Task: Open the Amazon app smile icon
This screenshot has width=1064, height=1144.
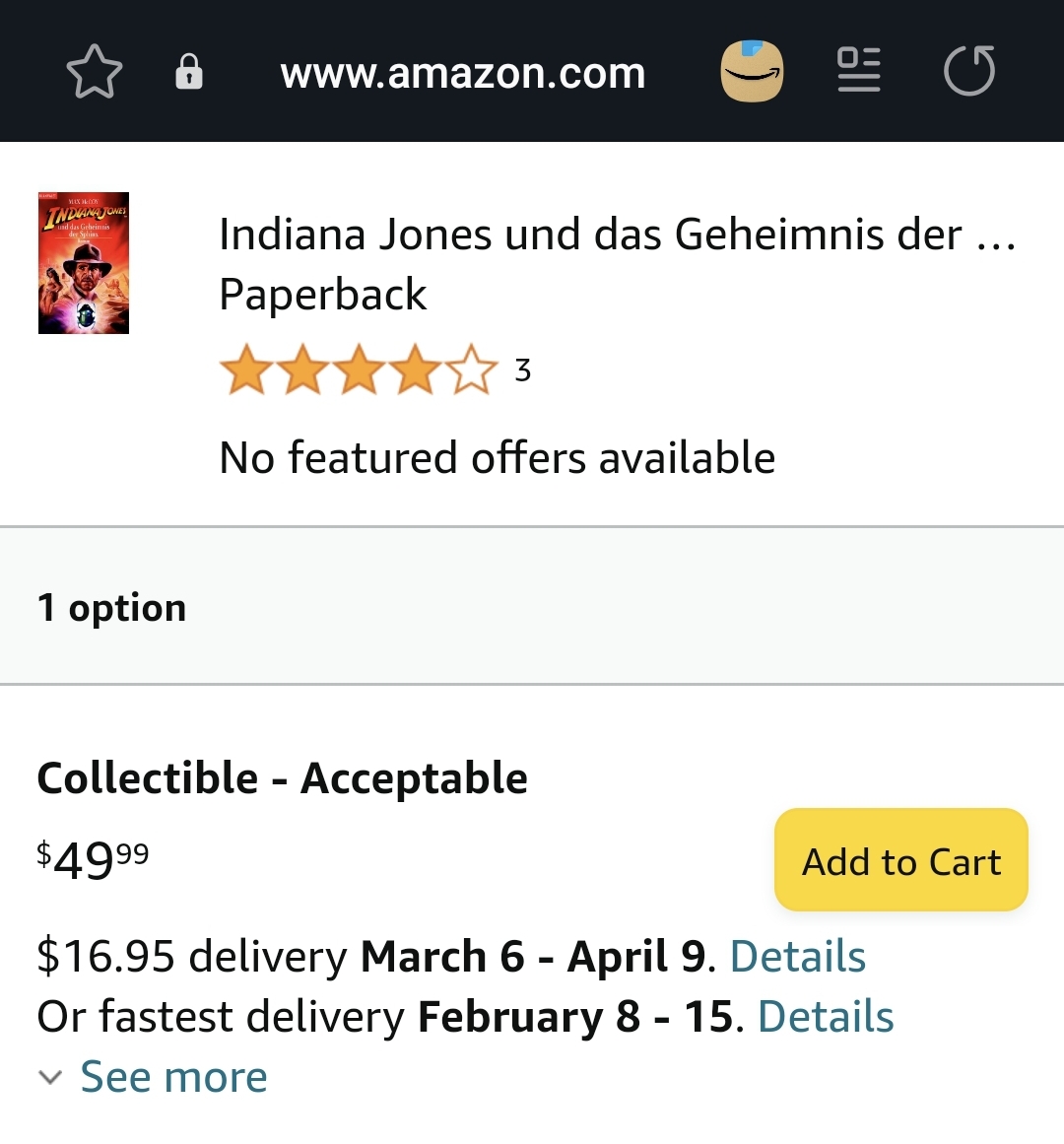Action: point(752,72)
